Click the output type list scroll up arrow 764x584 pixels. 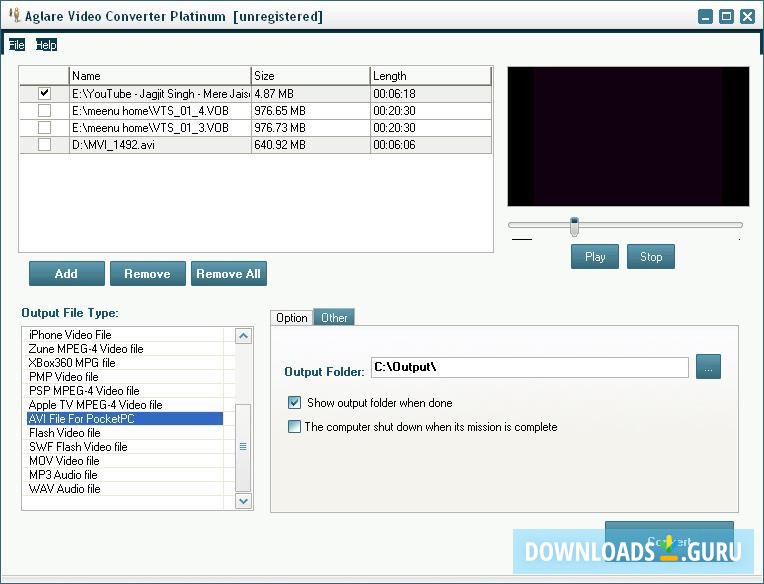pos(244,336)
